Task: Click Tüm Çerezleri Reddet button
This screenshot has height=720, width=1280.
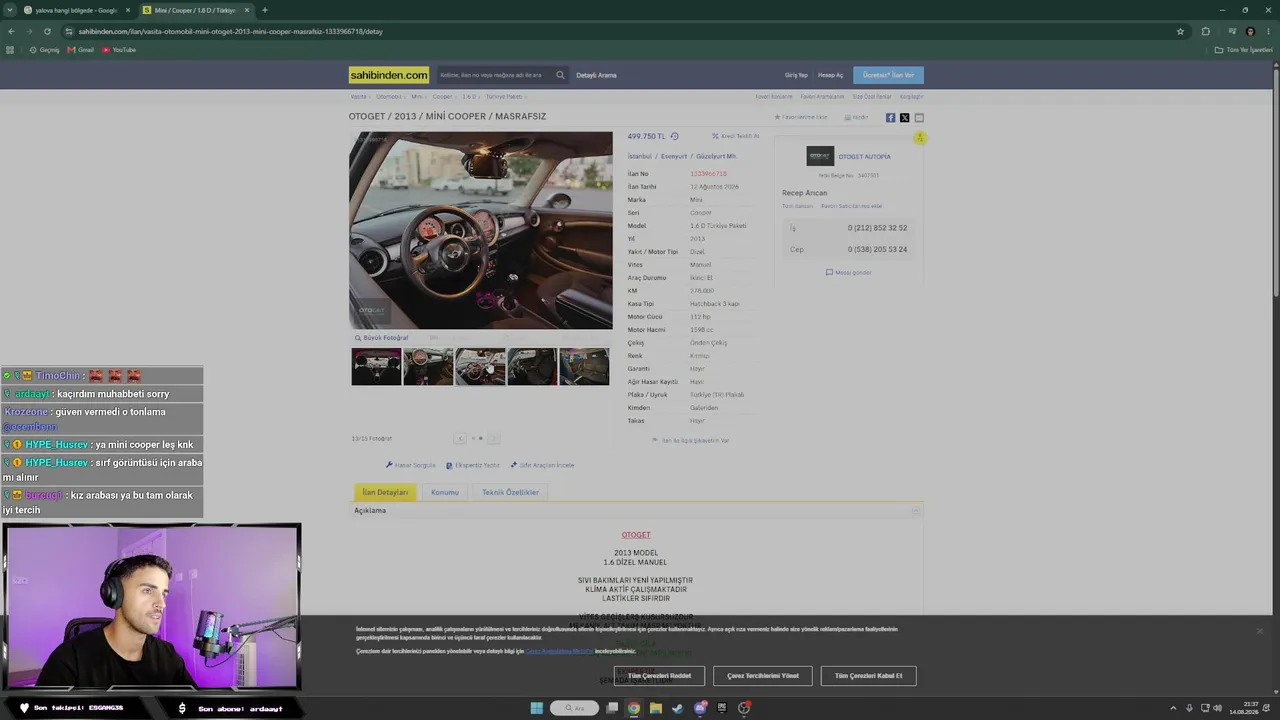Action: coord(659,676)
